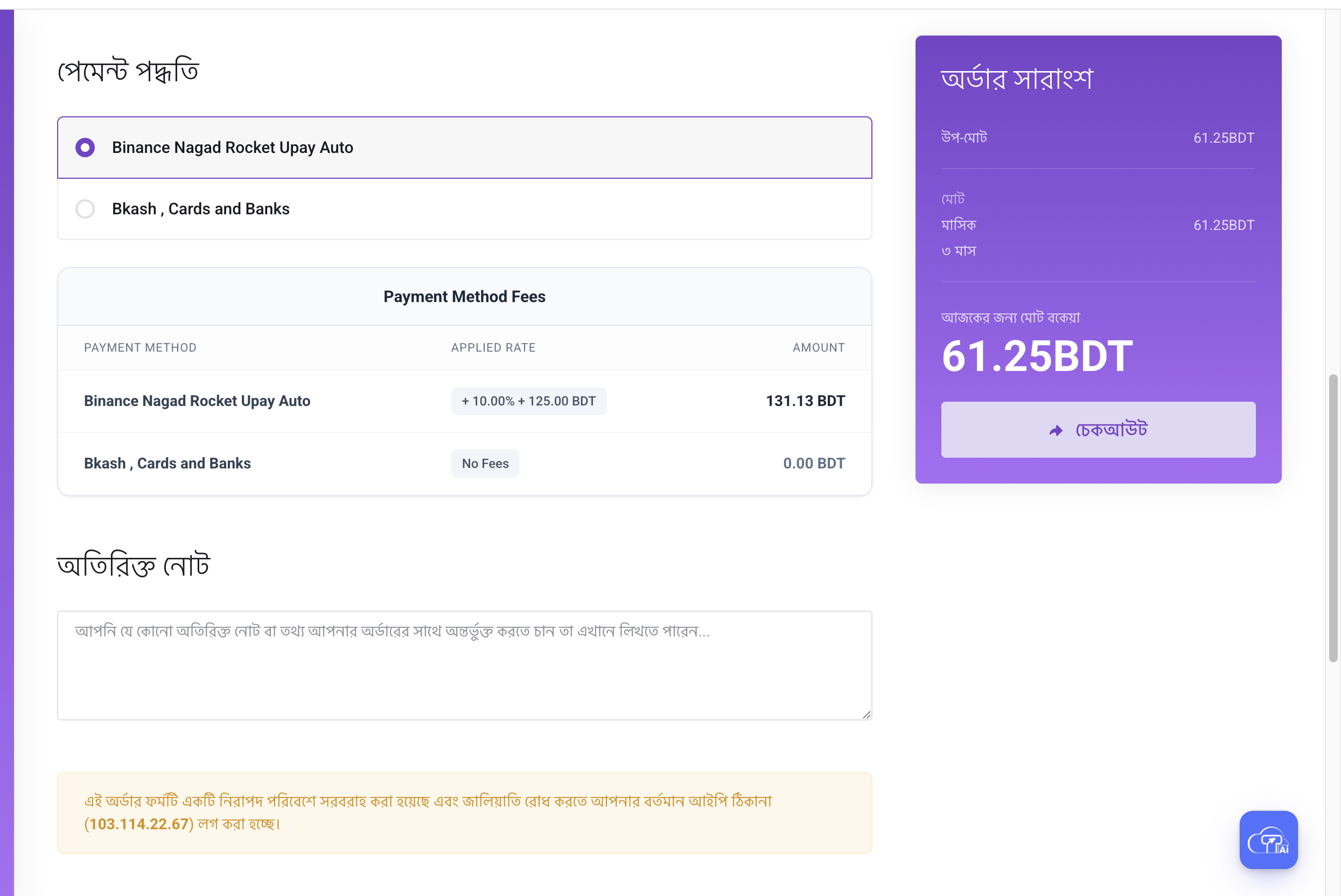Select the Bkash, Cards and Banks payment option

click(x=200, y=209)
